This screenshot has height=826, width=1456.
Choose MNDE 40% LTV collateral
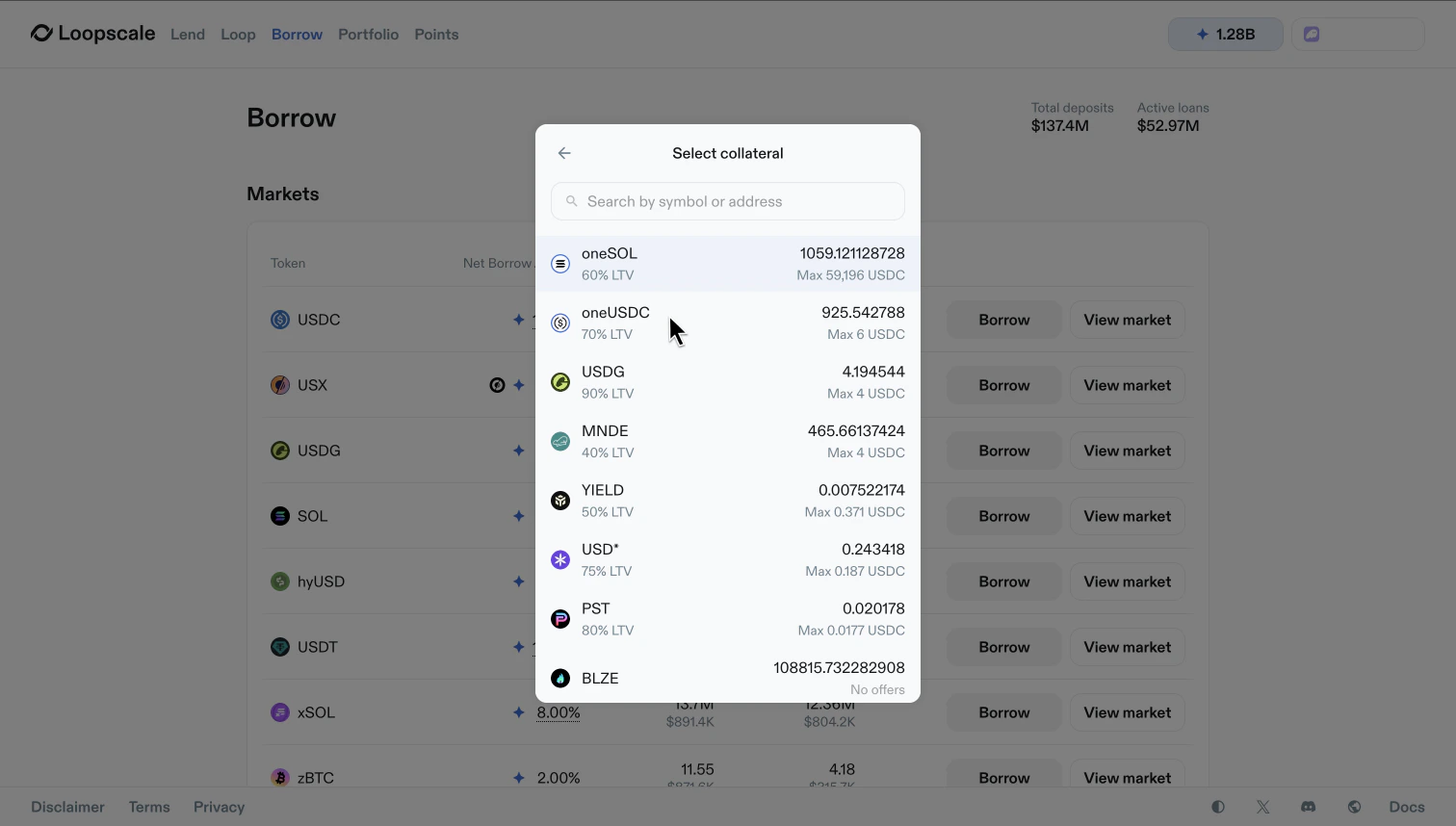tap(728, 442)
